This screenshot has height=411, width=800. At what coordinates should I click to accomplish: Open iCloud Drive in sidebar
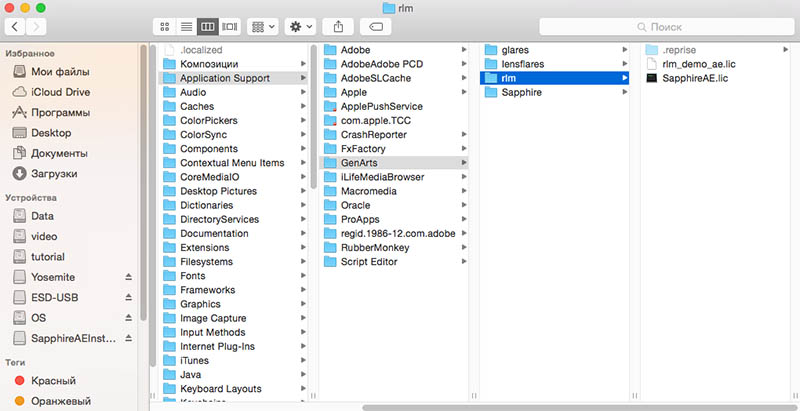tap(60, 92)
